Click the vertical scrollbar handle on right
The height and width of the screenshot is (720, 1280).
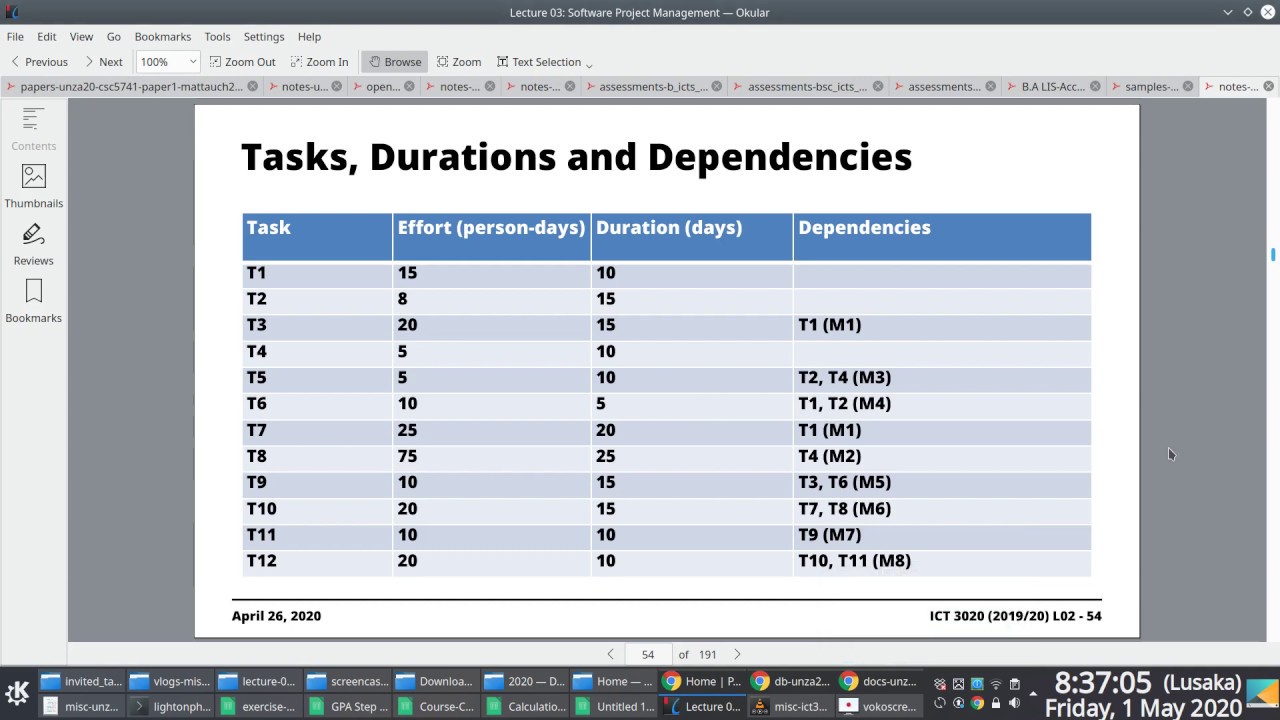[1273, 255]
